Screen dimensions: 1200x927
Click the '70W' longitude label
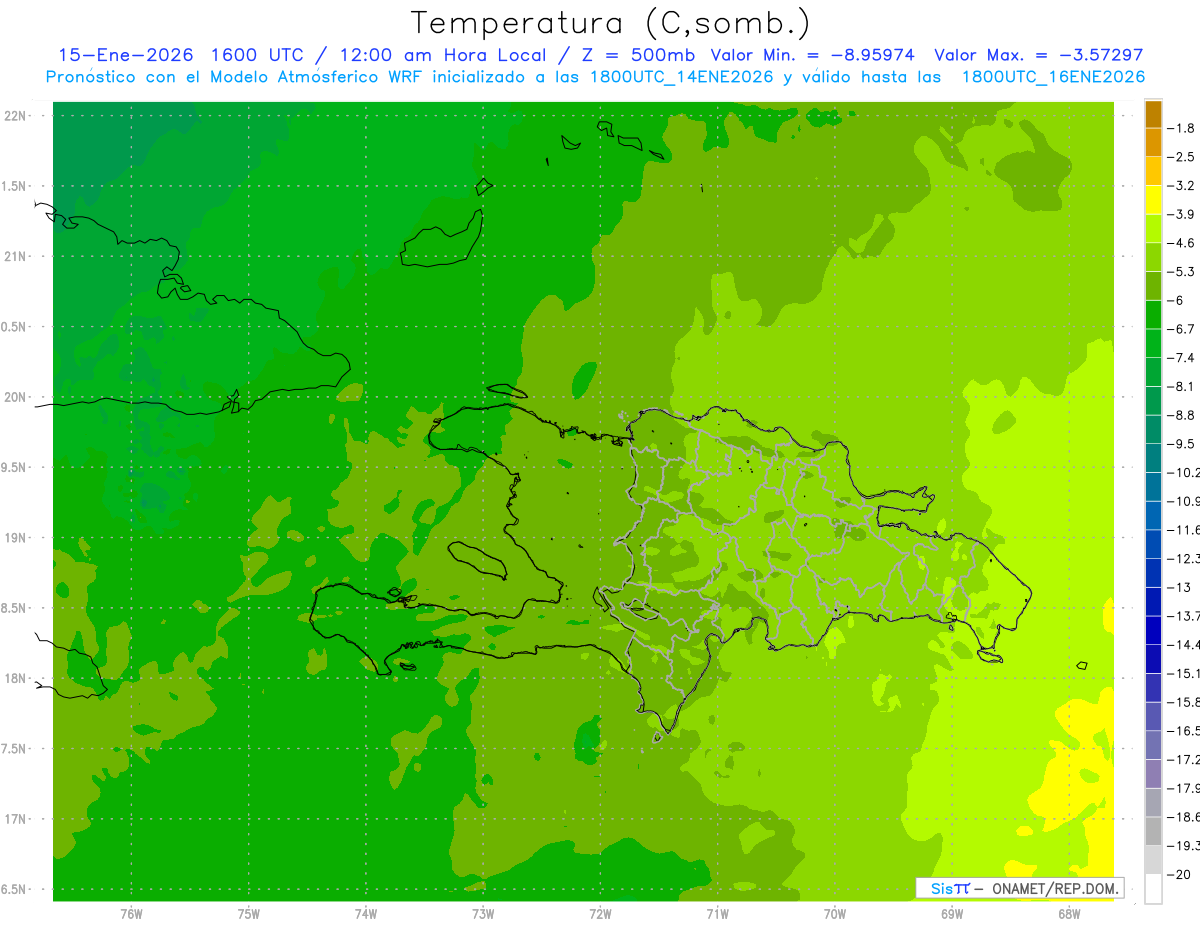click(x=835, y=913)
